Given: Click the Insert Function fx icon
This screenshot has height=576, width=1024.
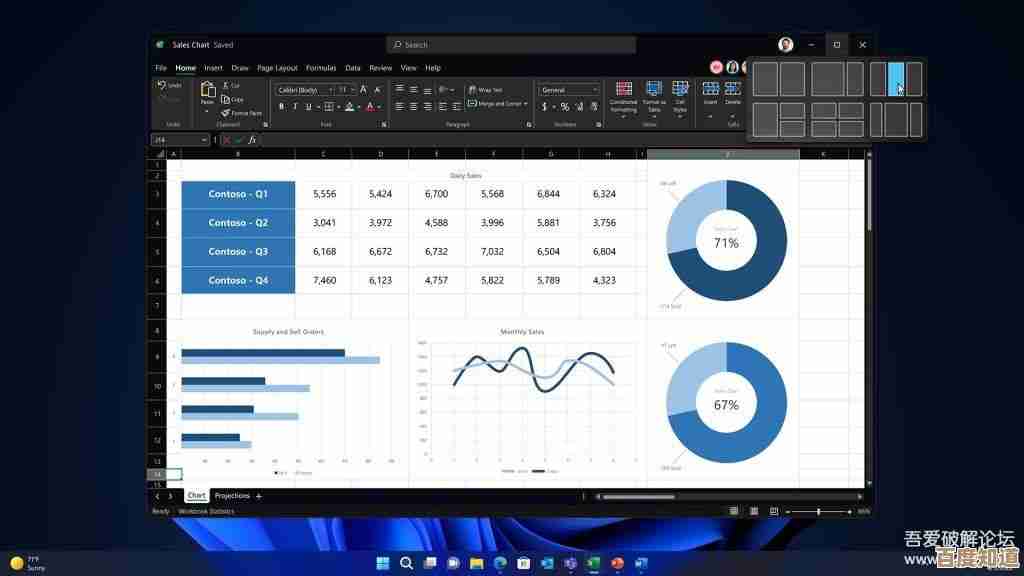Looking at the screenshot, I should click(252, 140).
